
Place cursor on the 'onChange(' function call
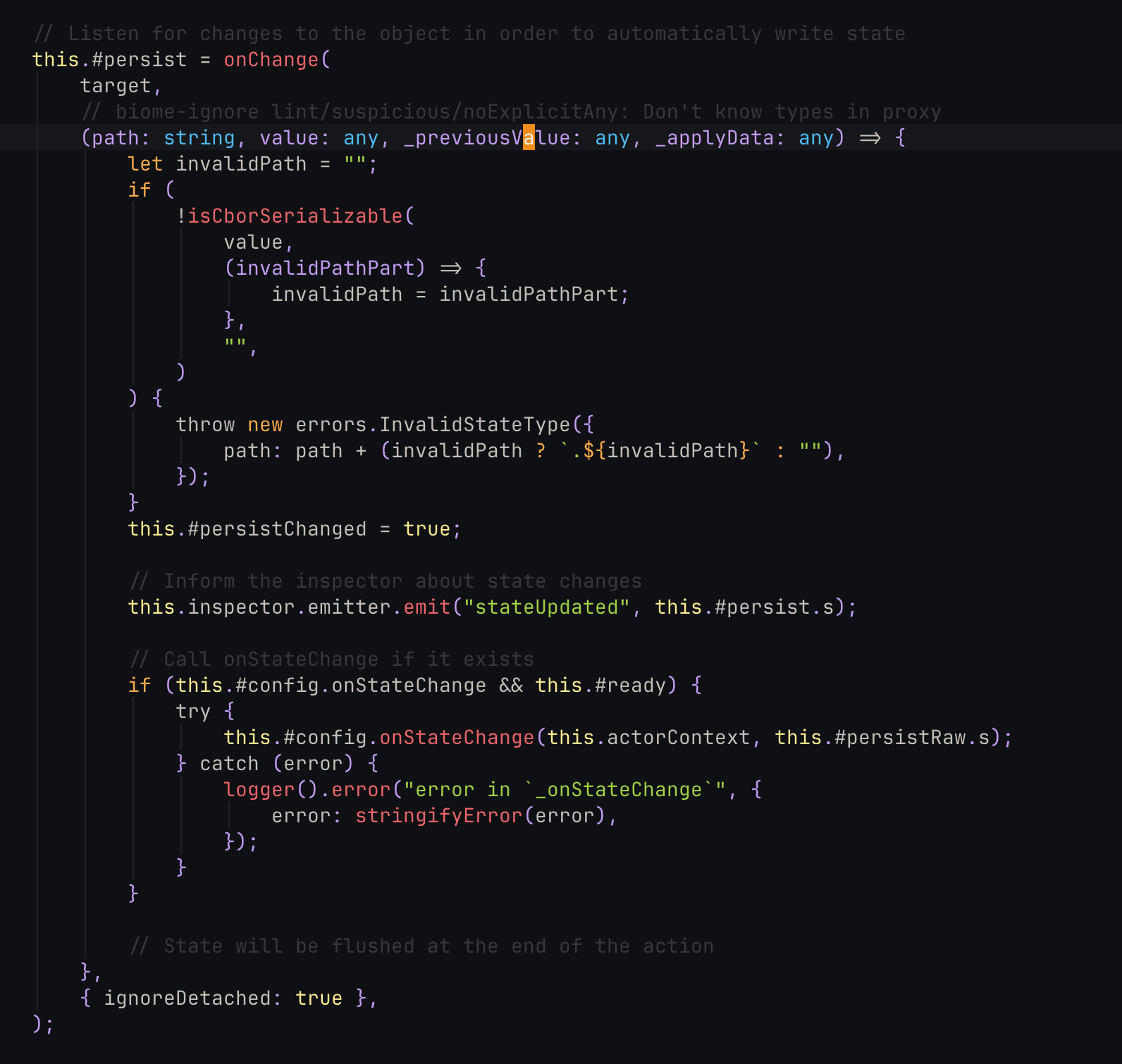(x=277, y=60)
